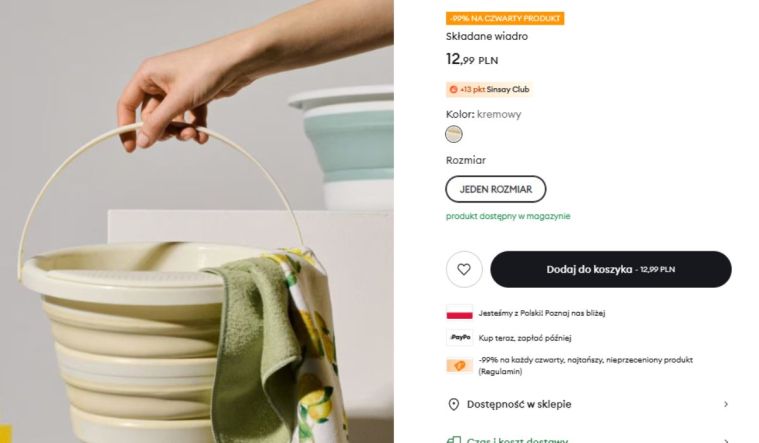
Task: Add bucket to wishlist via heart icon
Action: tap(464, 269)
